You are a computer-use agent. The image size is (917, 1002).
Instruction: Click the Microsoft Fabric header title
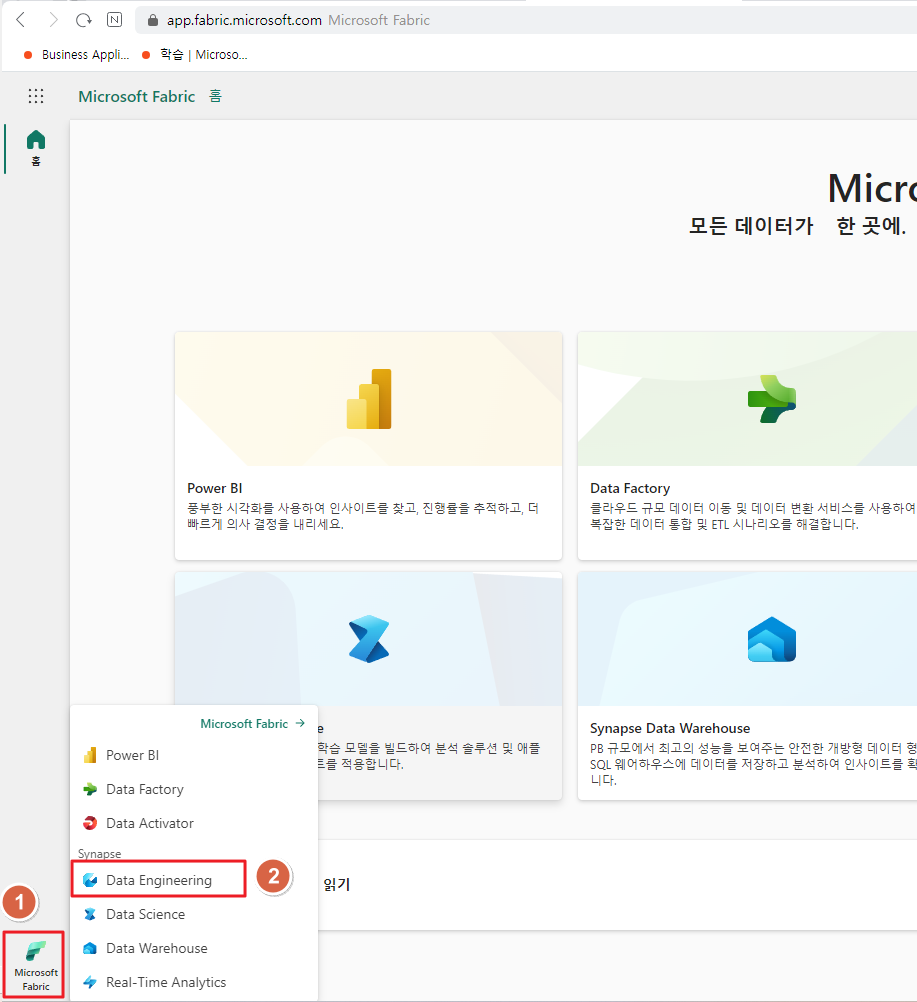(x=137, y=96)
